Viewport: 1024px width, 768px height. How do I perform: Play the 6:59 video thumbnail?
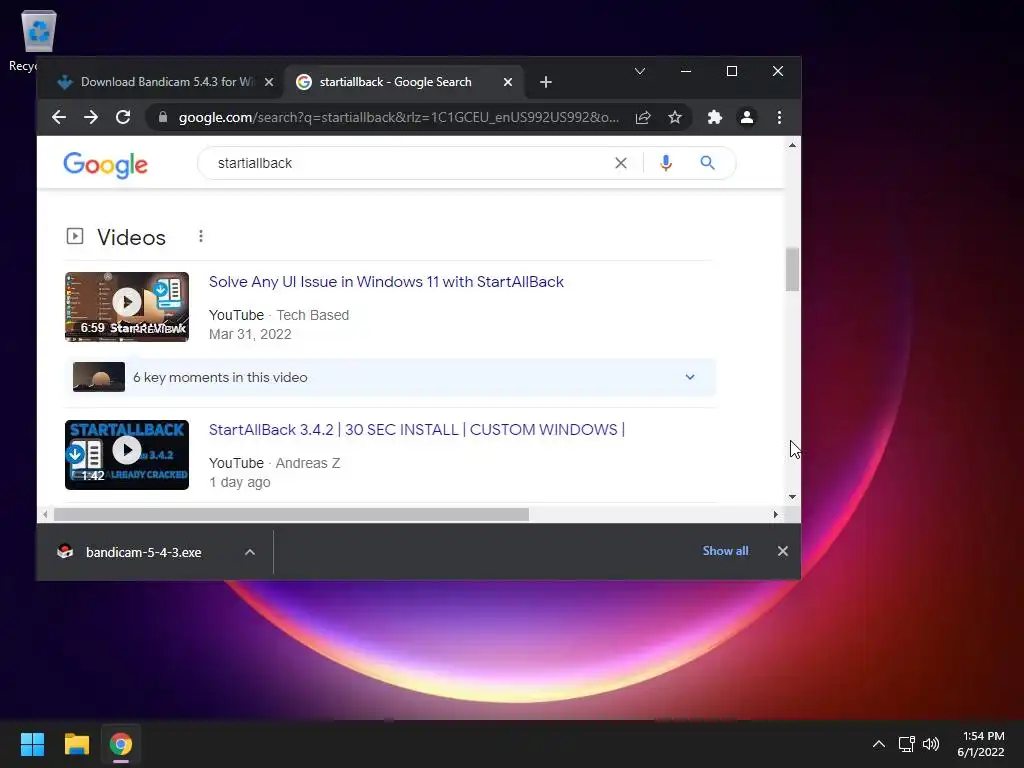[x=127, y=307]
